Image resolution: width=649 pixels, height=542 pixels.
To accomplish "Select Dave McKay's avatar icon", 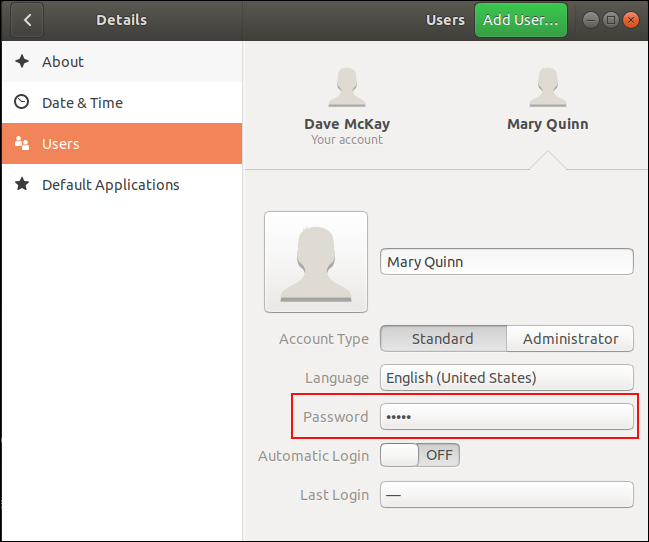I will coord(347,88).
